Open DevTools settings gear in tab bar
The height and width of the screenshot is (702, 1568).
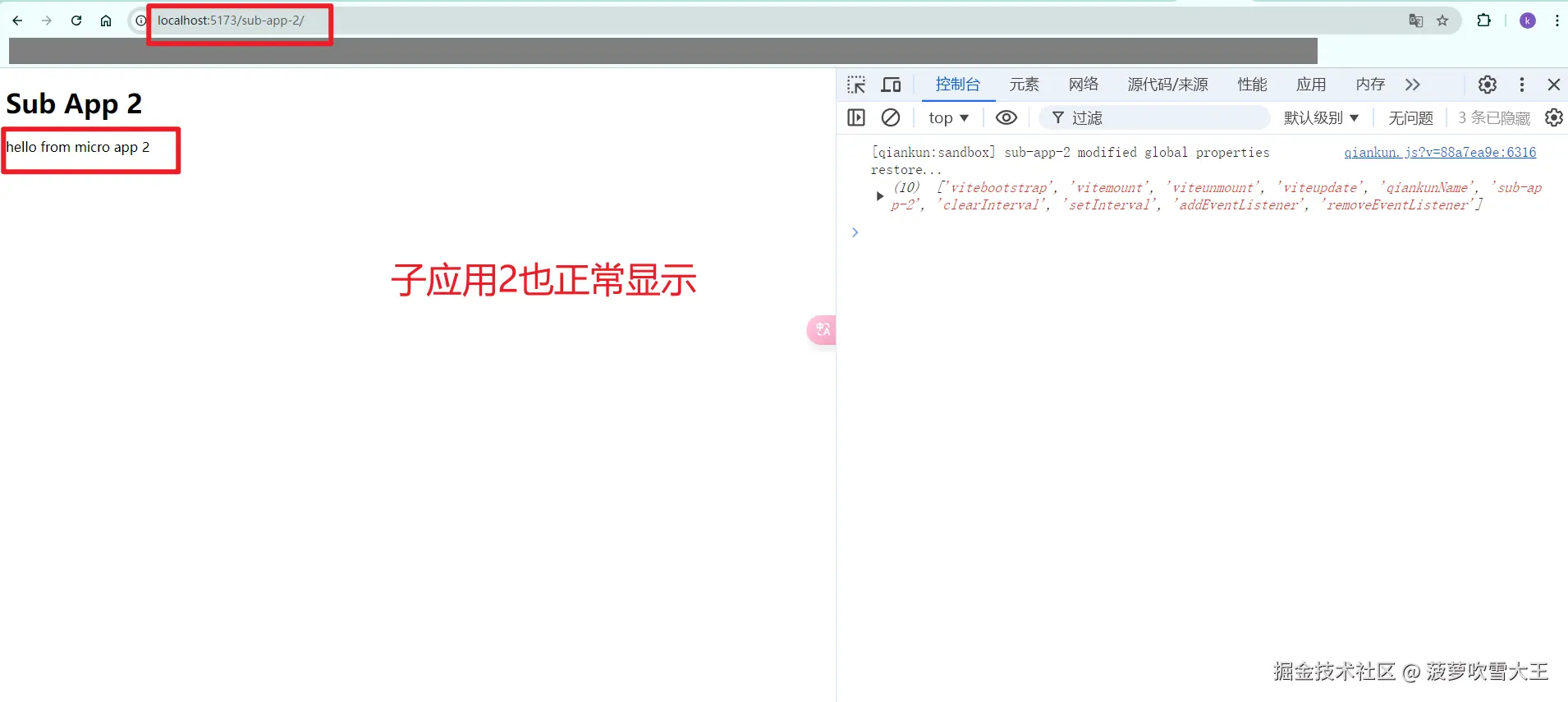(x=1488, y=85)
